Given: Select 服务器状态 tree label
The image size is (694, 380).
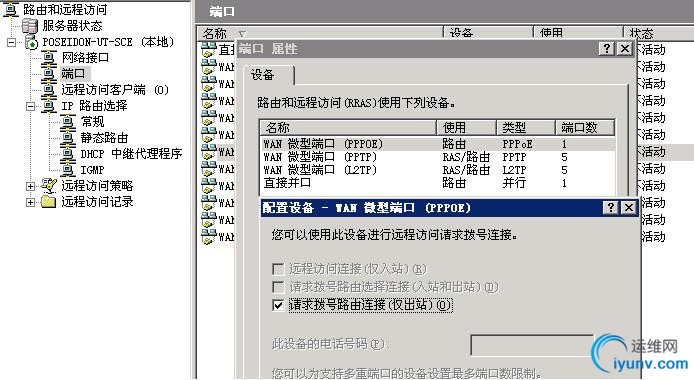Looking at the screenshot, I should tap(72, 26).
